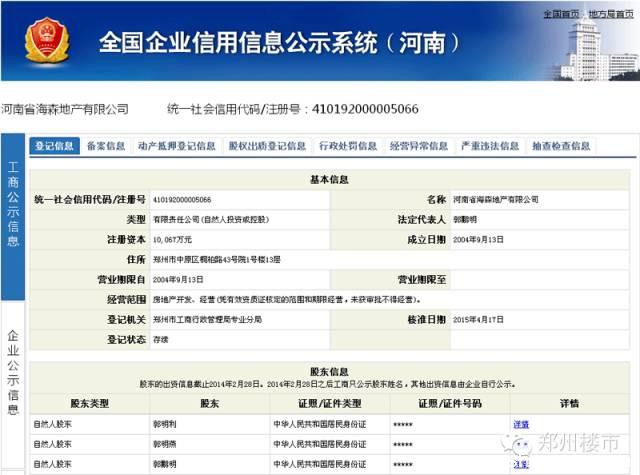Open the 经营异常信息 tab
640x475 pixels.
tap(419, 146)
